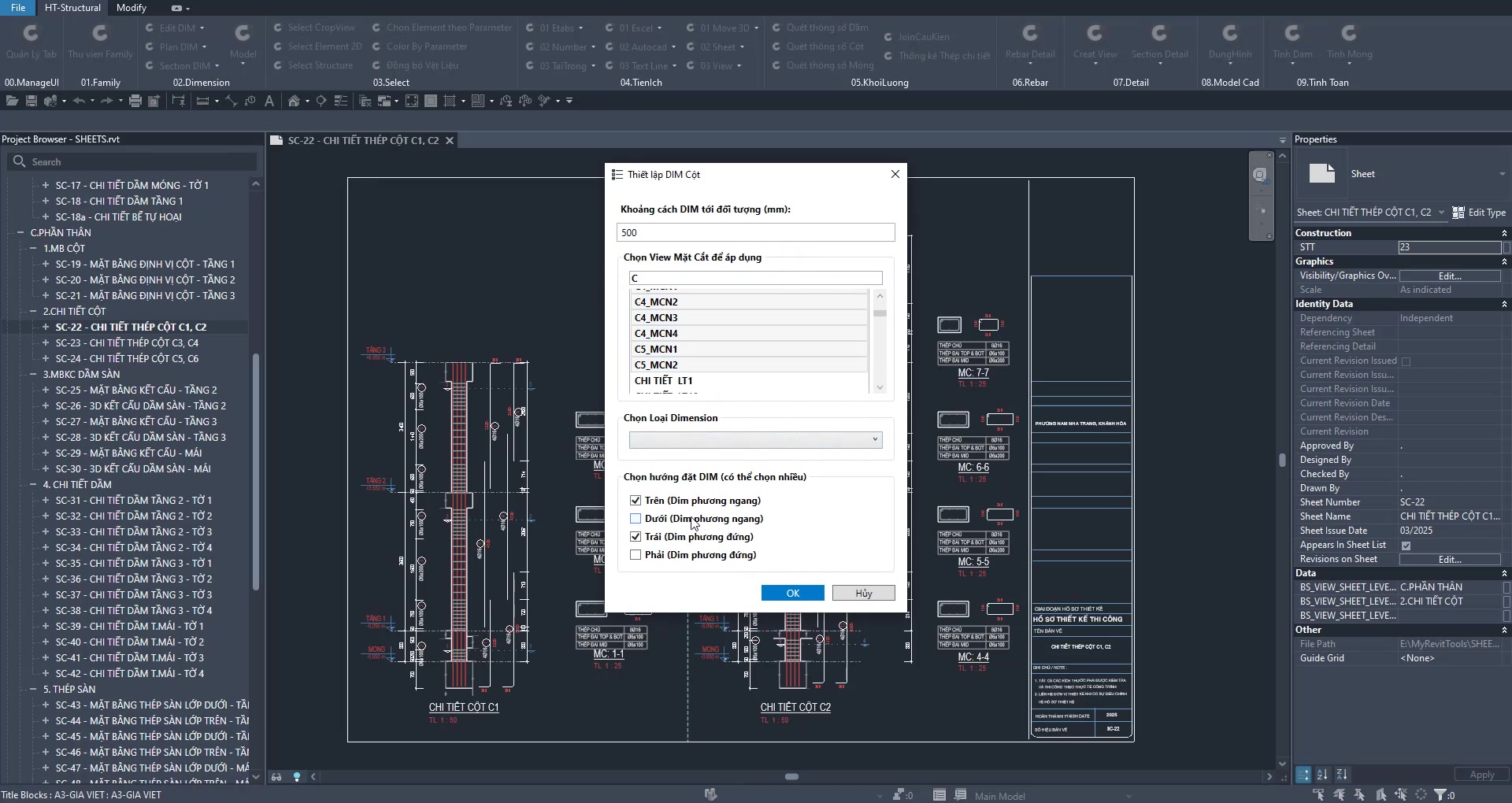Click the OK button in the DIM dialog
This screenshot has height=803, width=1512.
(793, 593)
